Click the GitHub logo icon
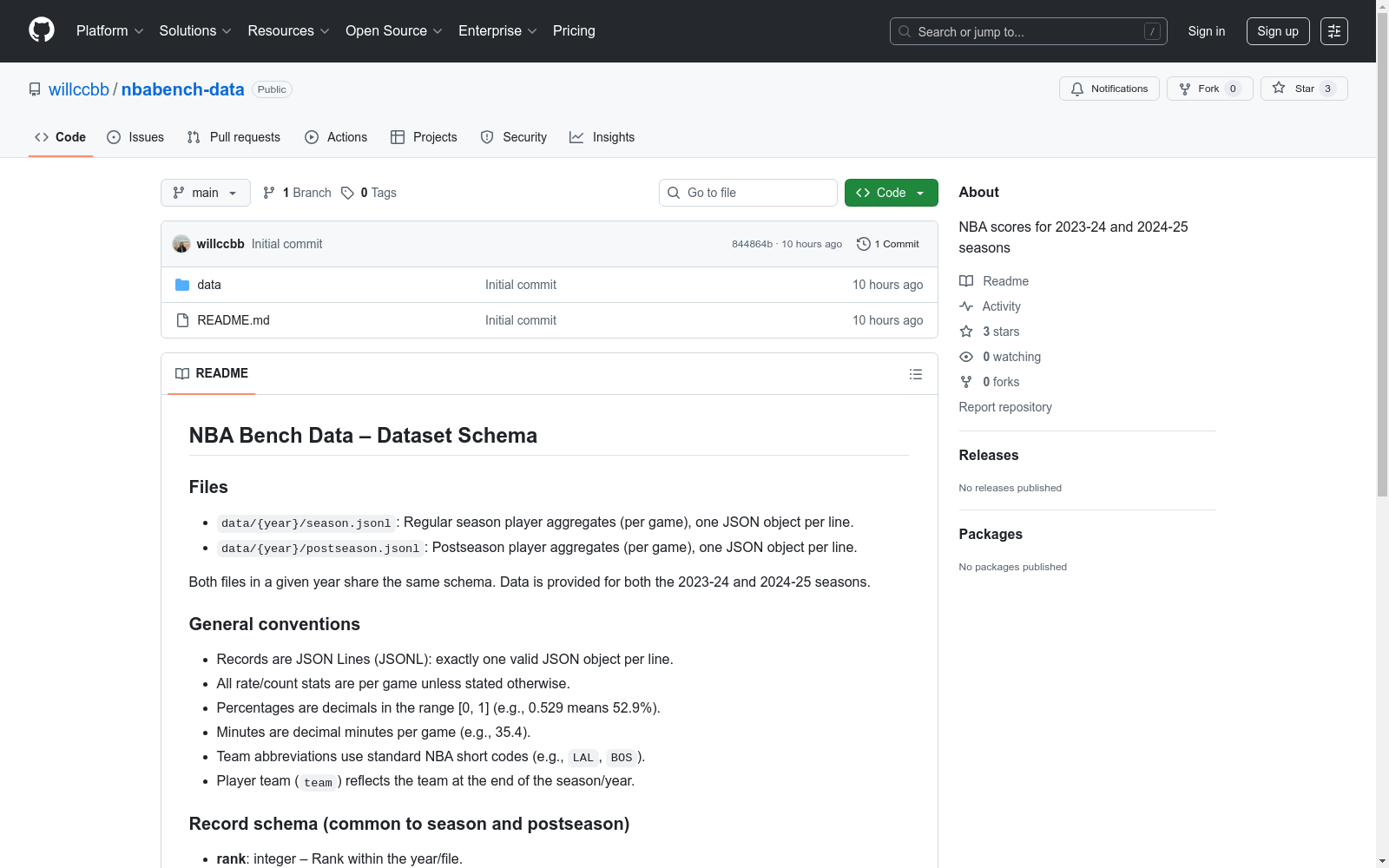Image resolution: width=1389 pixels, height=868 pixels. [x=42, y=30]
